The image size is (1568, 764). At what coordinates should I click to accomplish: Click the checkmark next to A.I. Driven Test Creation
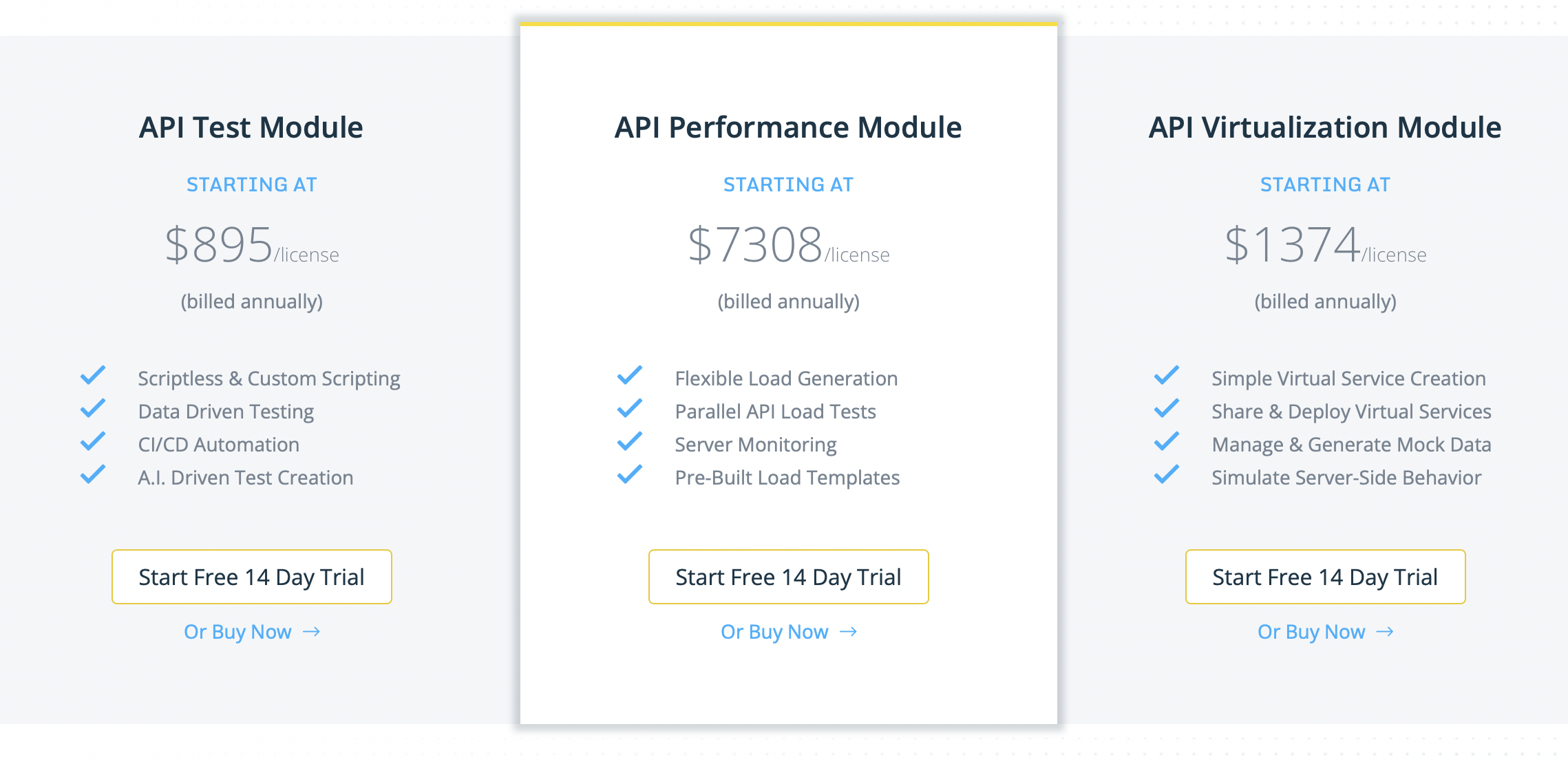click(94, 475)
